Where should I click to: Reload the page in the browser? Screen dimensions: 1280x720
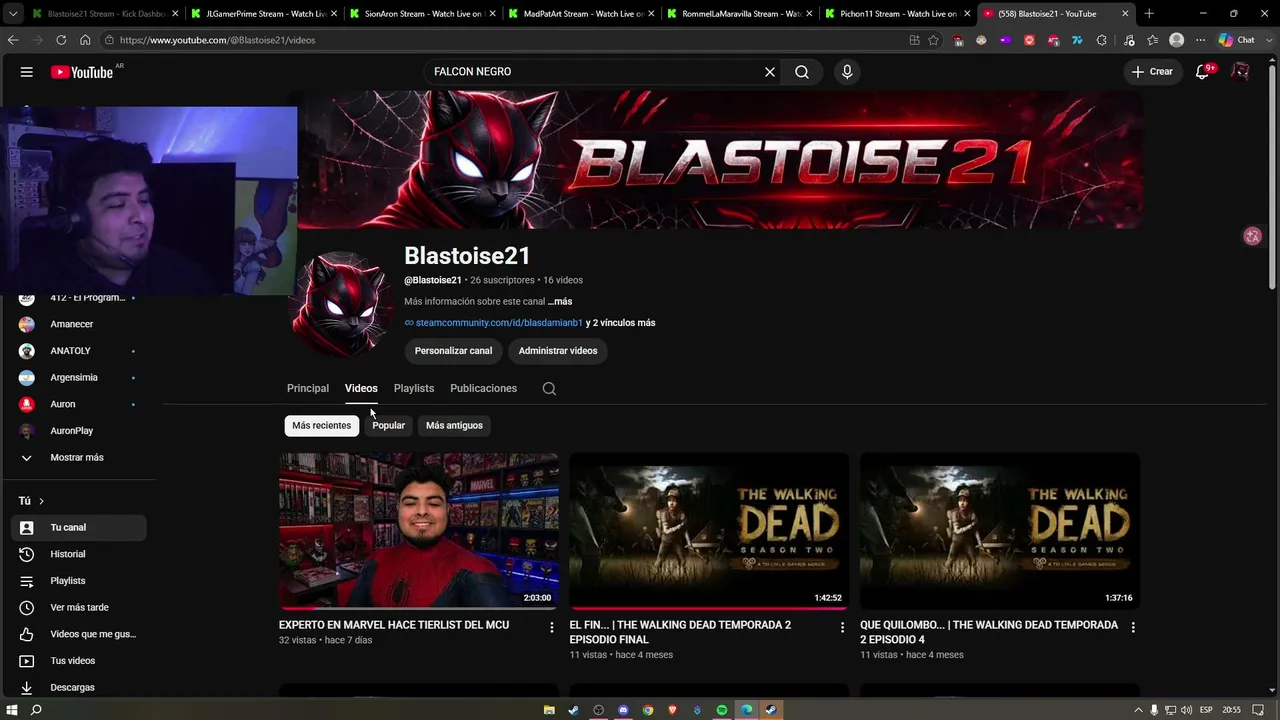point(61,40)
